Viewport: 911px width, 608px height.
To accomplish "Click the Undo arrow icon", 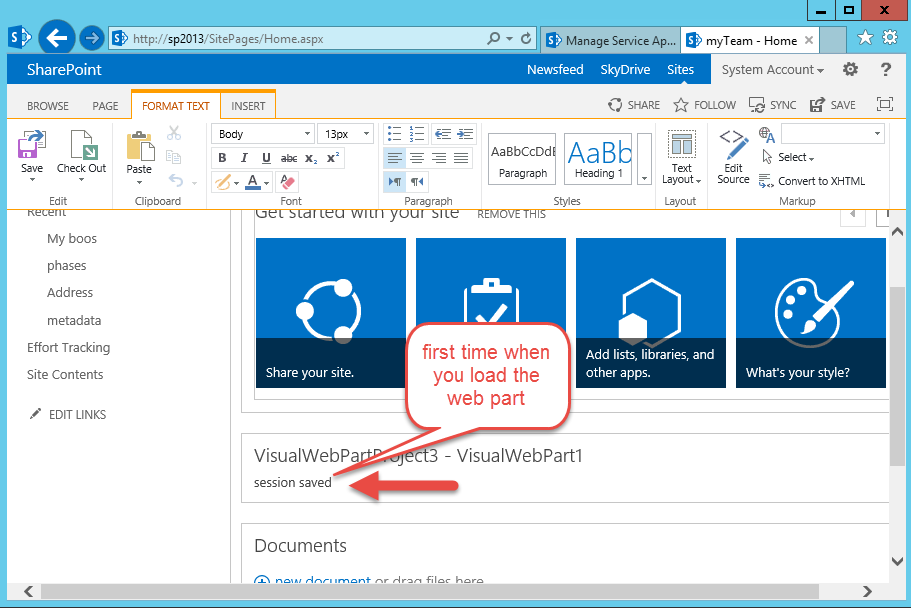I will [x=176, y=181].
